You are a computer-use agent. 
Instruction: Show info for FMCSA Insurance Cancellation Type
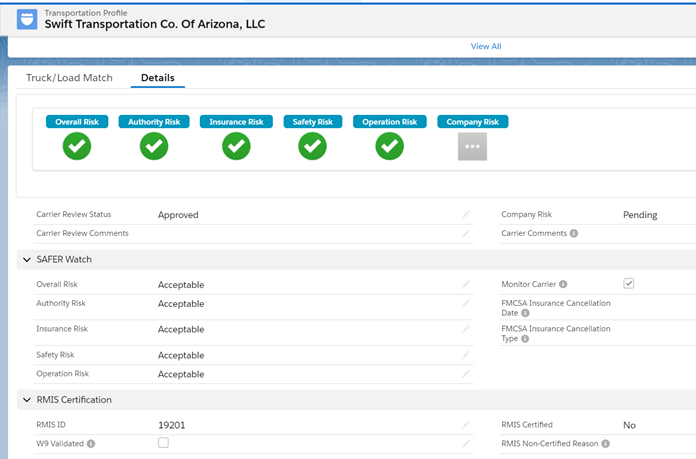[x=525, y=339]
